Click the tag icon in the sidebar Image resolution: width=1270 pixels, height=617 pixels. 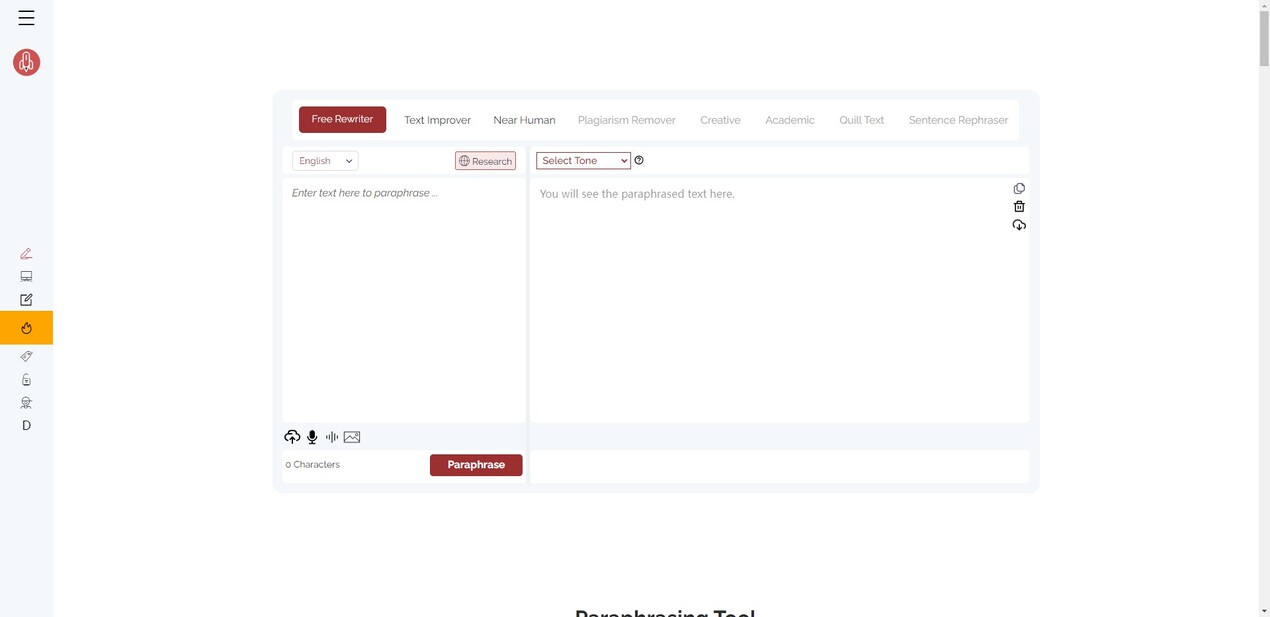point(26,356)
